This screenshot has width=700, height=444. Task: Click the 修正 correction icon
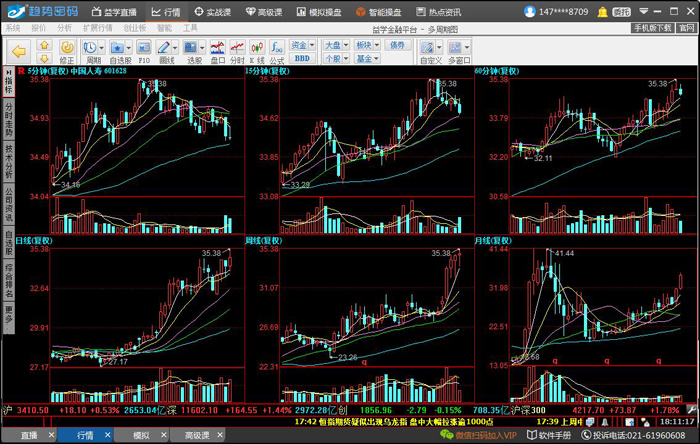point(67,47)
